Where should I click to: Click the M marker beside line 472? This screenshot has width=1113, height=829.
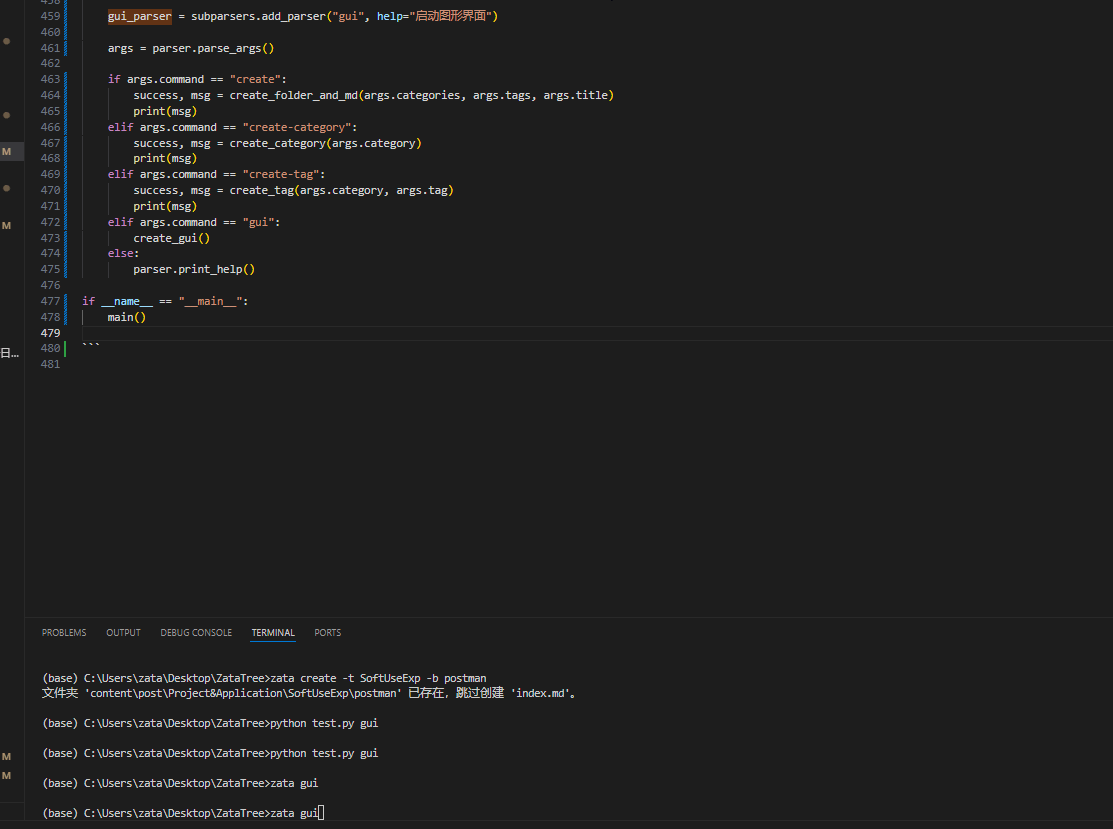coord(6,226)
